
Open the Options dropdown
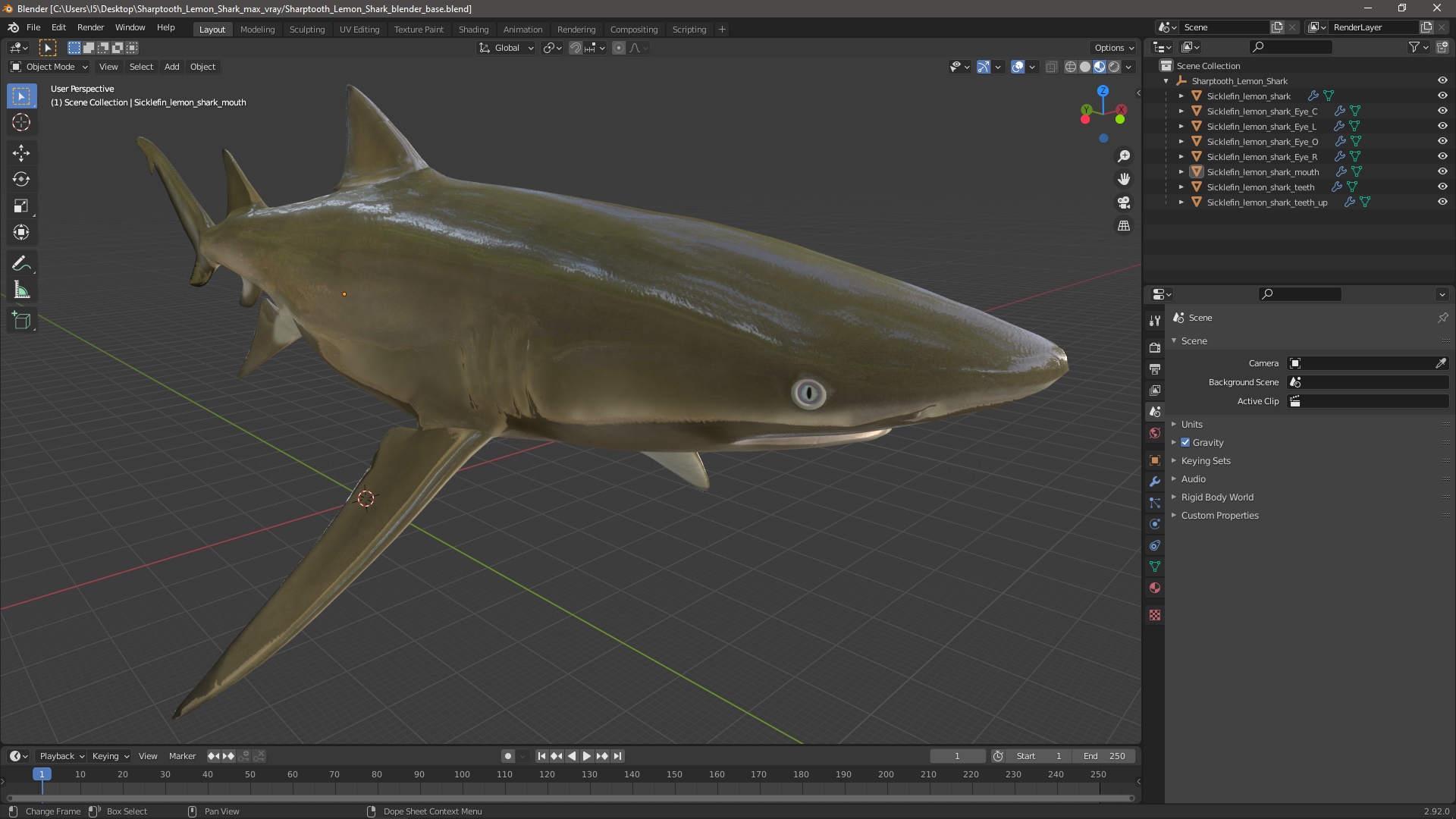click(x=1113, y=48)
